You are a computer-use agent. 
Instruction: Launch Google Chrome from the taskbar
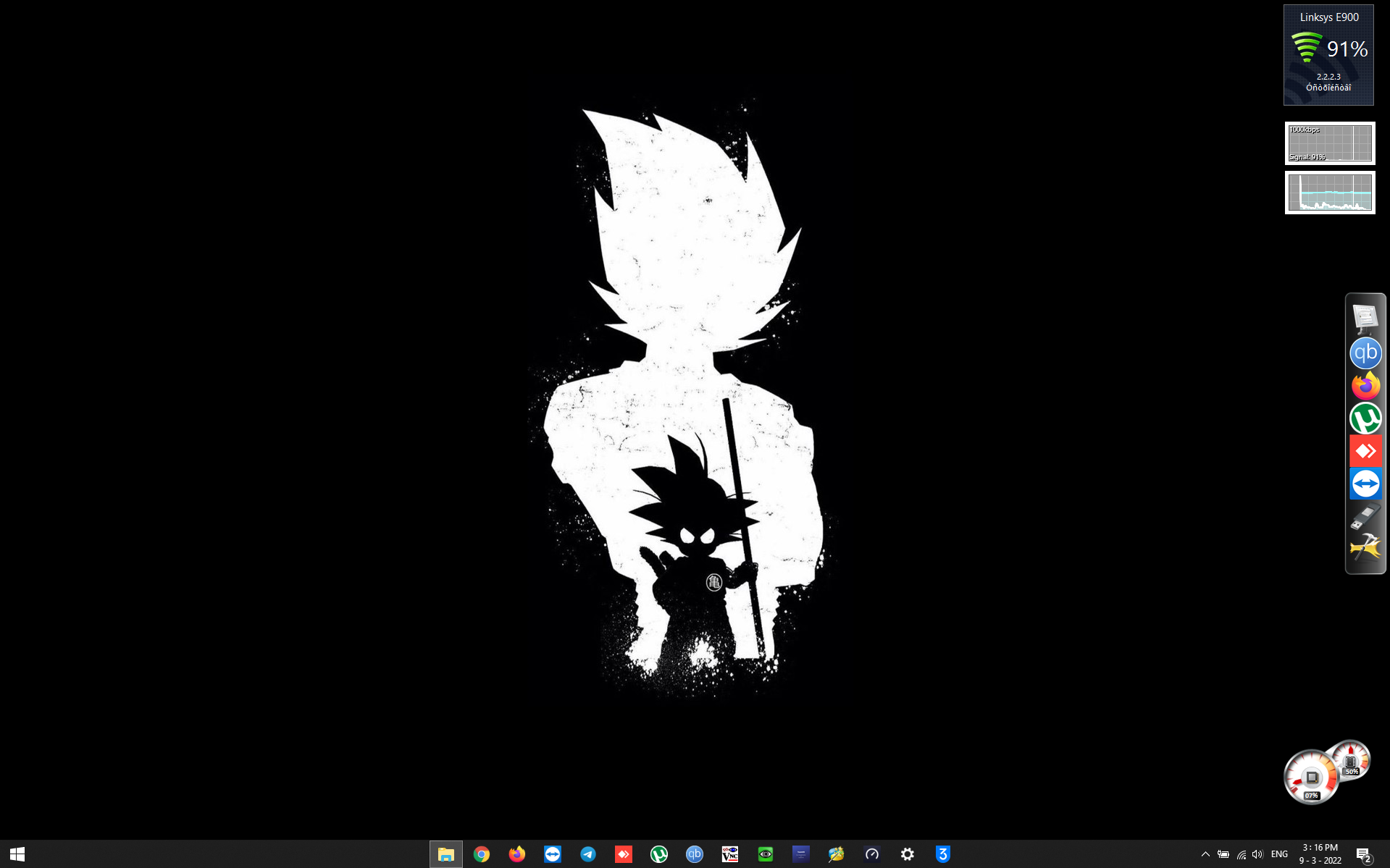[x=482, y=854]
